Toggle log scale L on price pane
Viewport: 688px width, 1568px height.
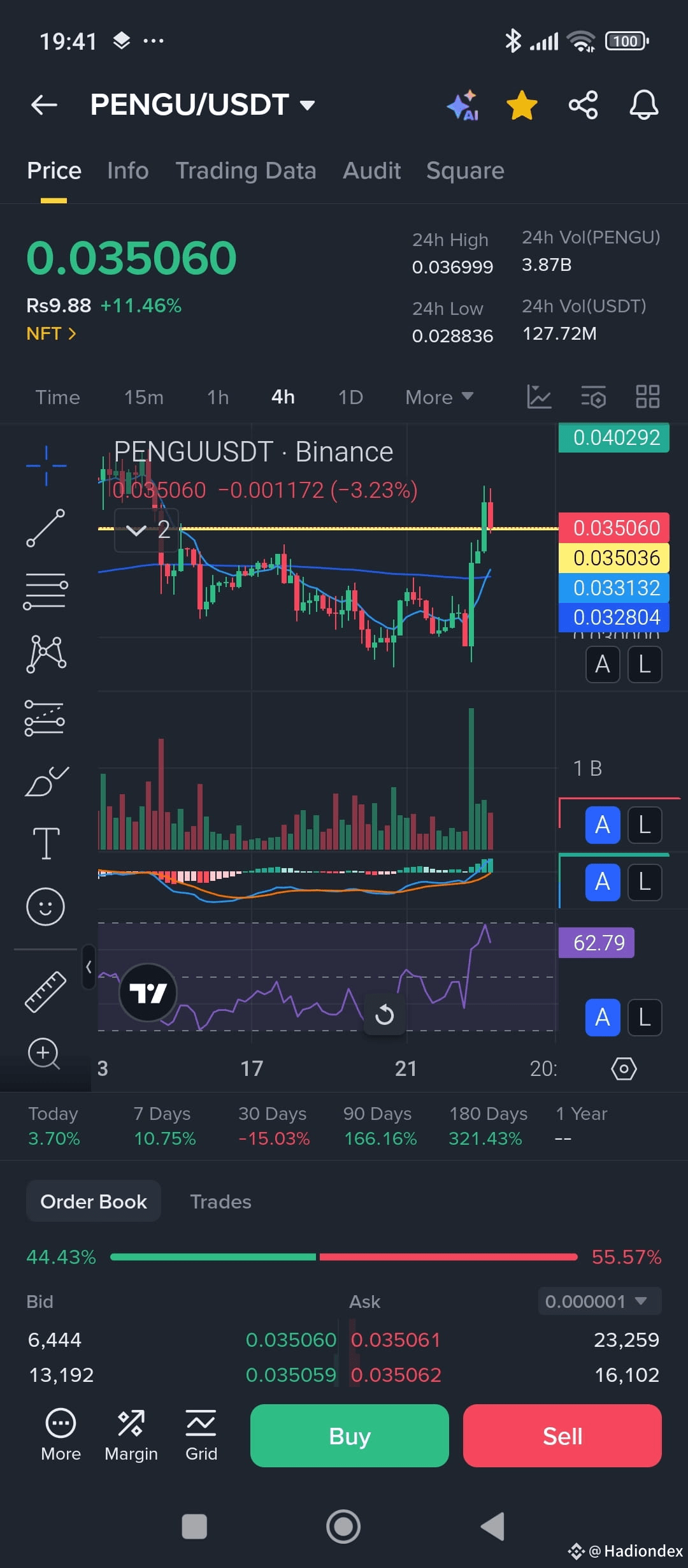(645, 665)
